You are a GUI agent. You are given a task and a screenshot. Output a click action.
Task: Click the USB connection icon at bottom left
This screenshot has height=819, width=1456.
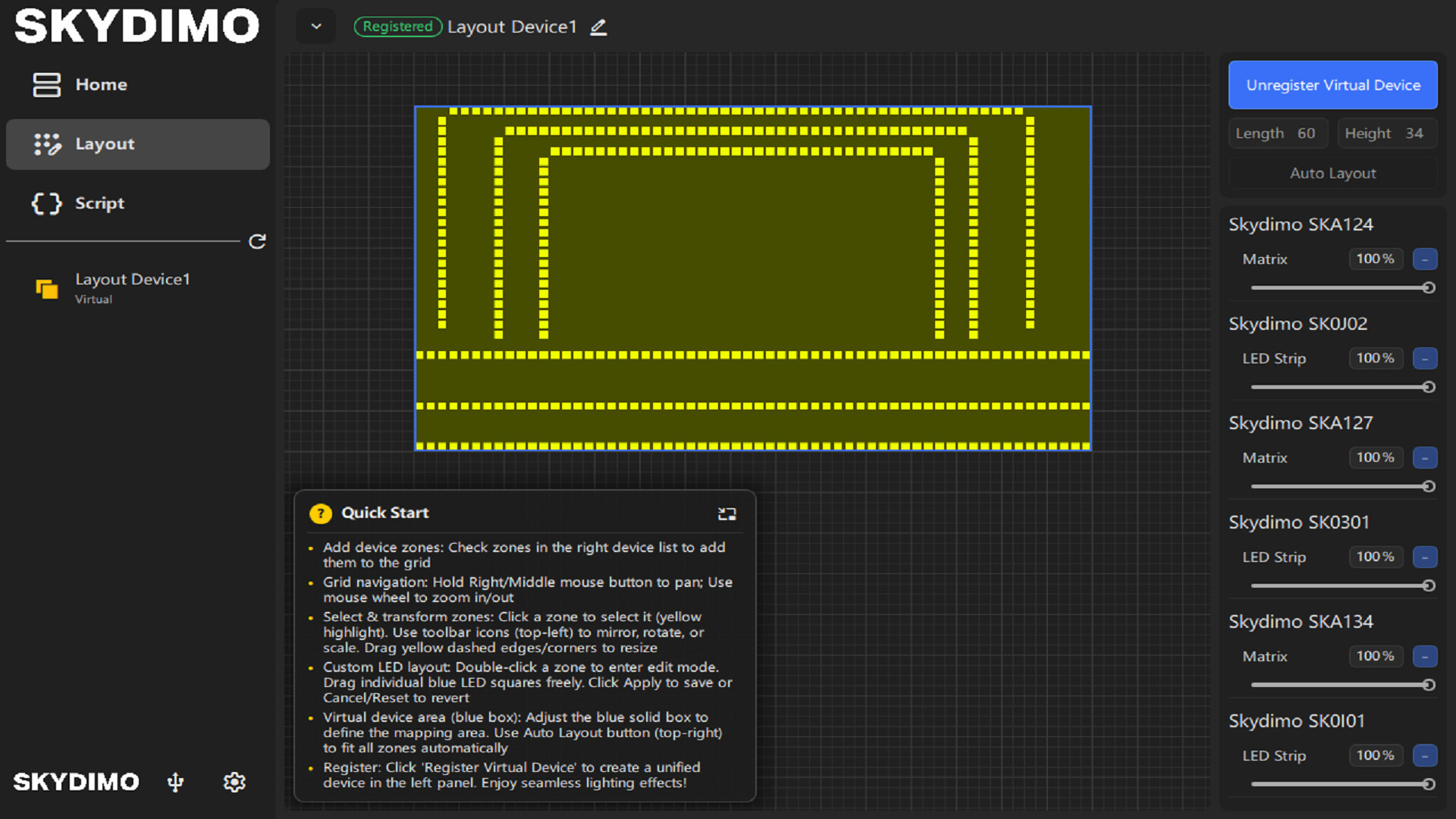tap(175, 782)
